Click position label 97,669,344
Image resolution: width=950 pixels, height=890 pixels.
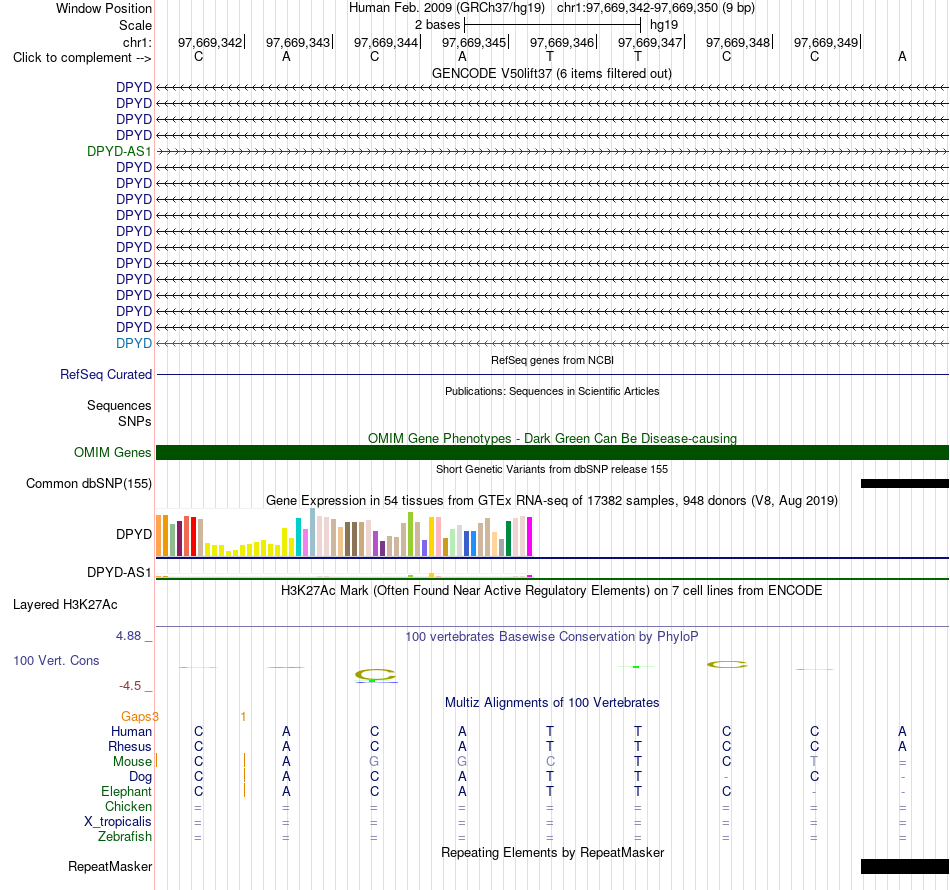coord(386,42)
